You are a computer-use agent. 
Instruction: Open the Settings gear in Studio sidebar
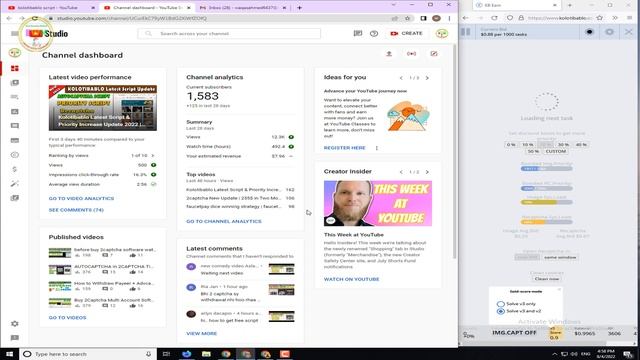tap(15, 324)
